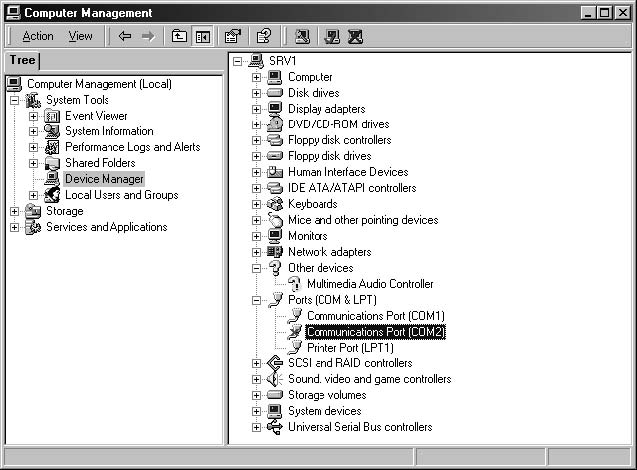Screen dimensions: 637x470
Task: Toggle the Show/Hide Console Tree icon
Action: (x=203, y=37)
